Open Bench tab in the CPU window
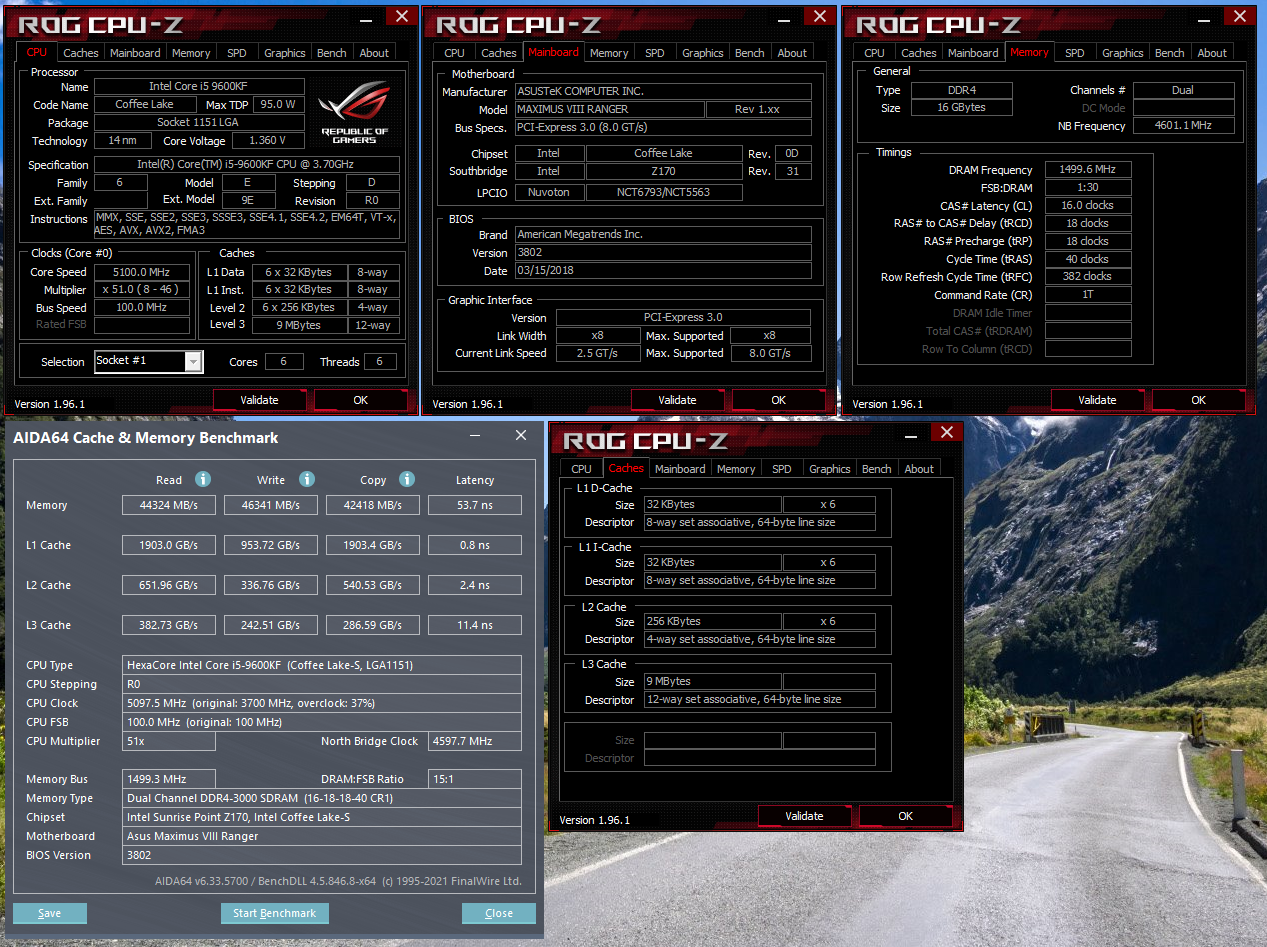 pos(332,53)
